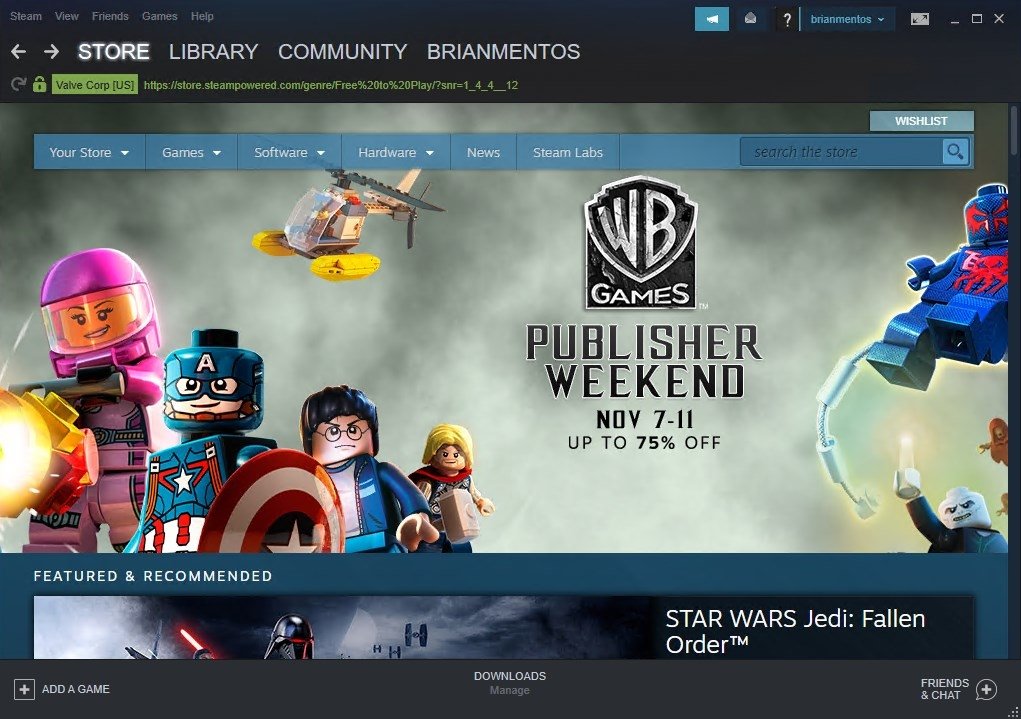Switch to Big Picture mode

coord(919,19)
